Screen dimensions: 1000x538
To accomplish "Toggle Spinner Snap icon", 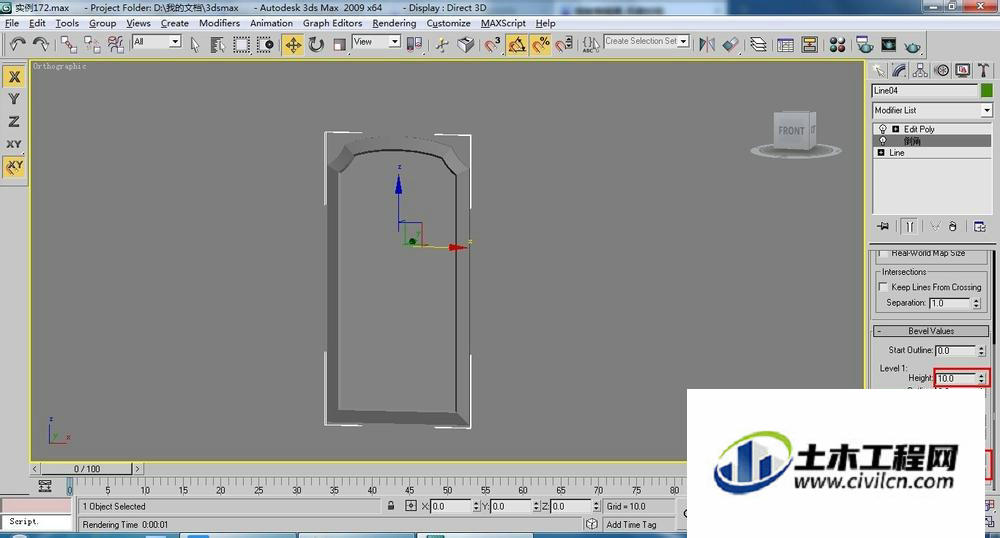I will click(x=564, y=45).
